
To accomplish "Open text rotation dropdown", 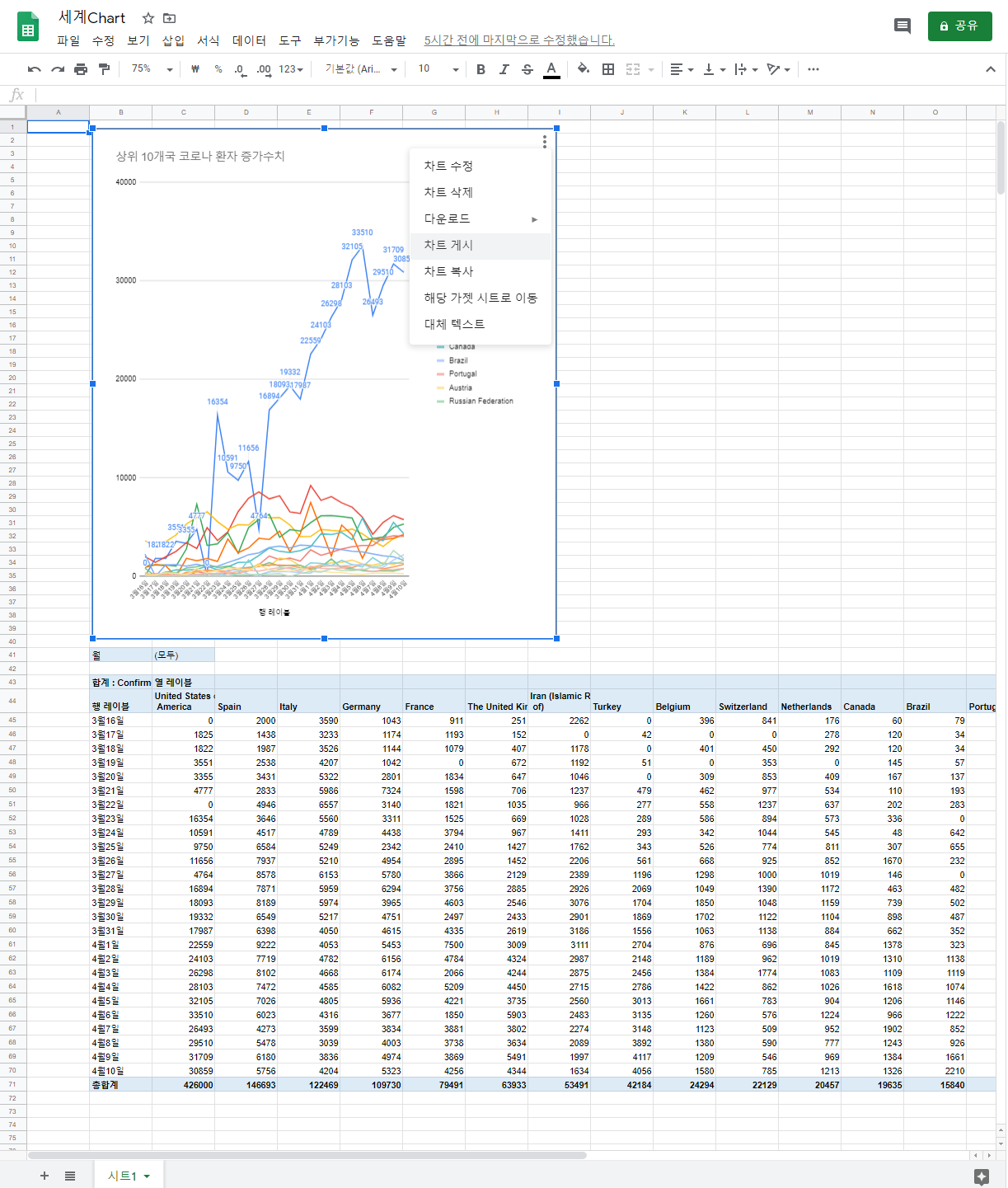I will (778, 69).
